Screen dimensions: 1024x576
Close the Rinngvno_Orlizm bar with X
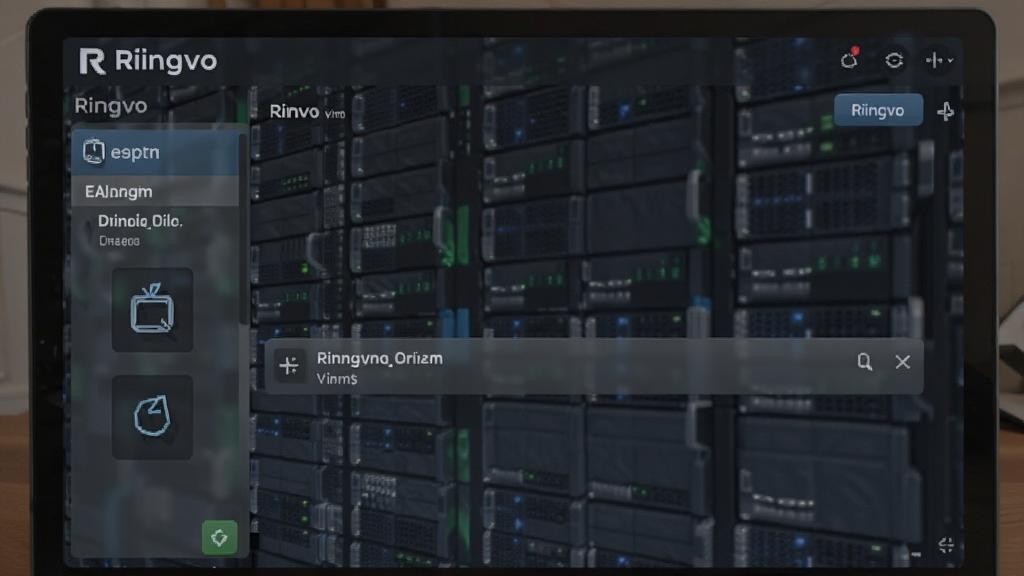coord(903,362)
